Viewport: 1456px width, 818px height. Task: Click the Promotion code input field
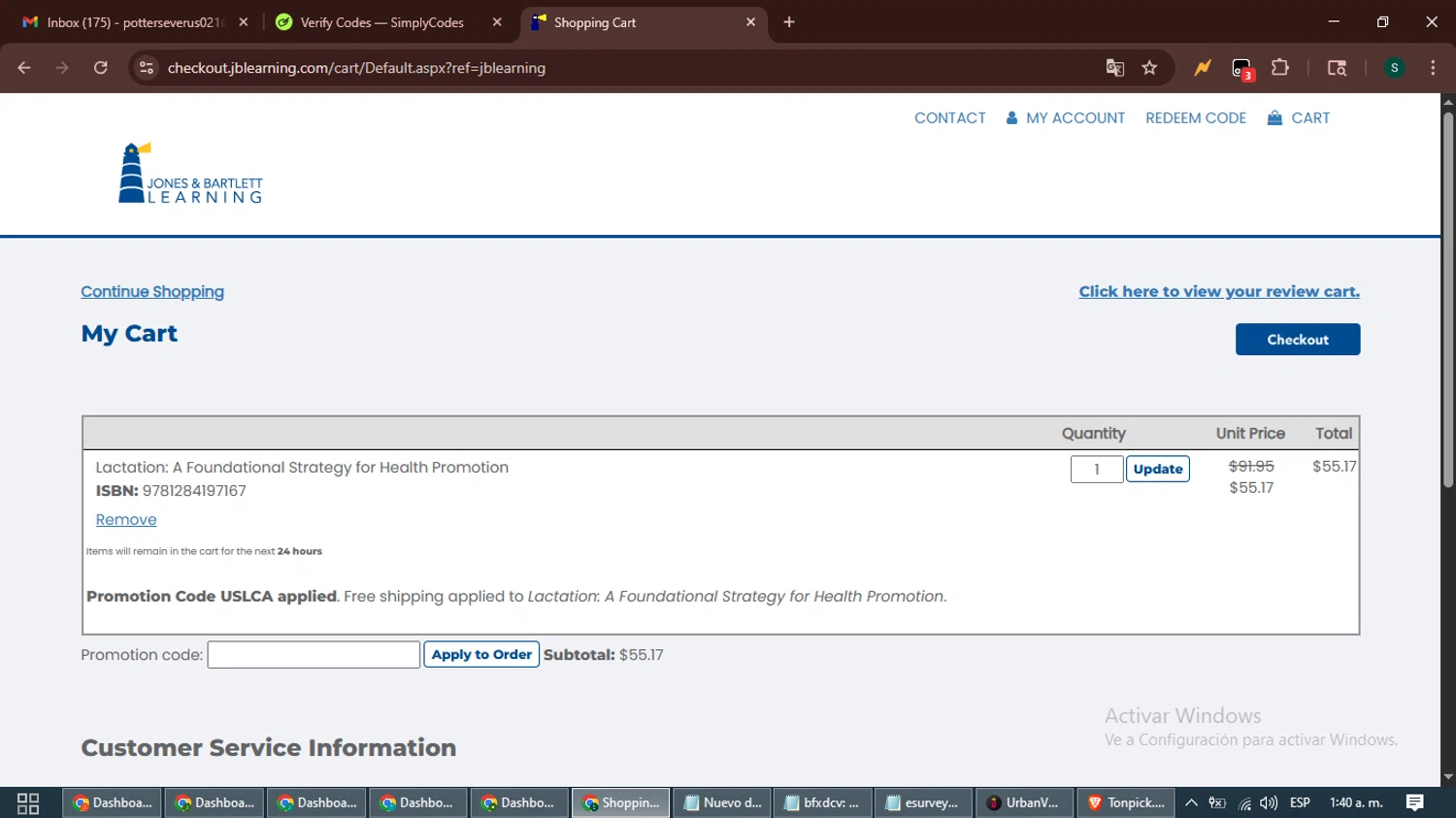click(x=314, y=655)
